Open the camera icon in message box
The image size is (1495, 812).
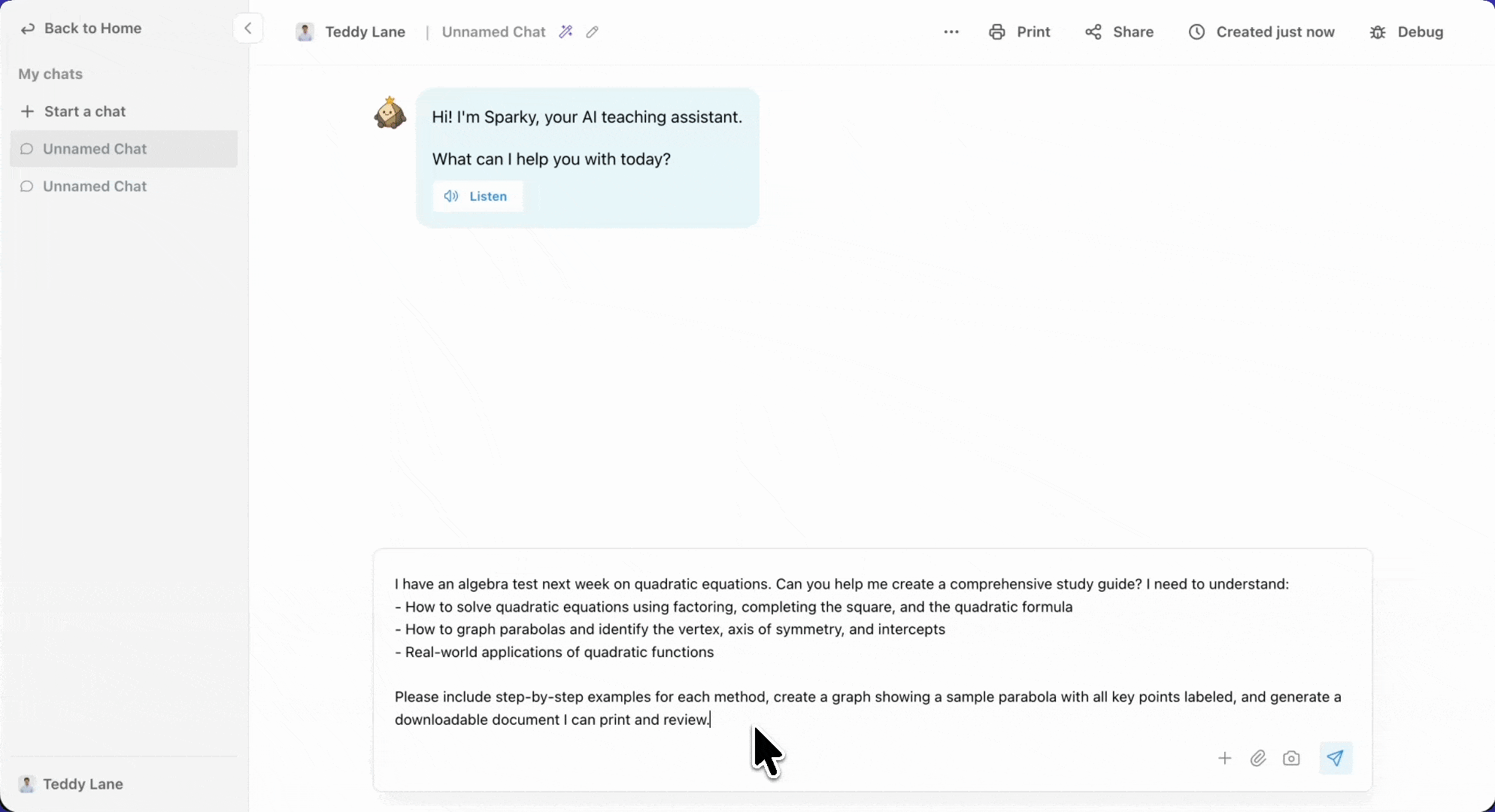[x=1291, y=758]
